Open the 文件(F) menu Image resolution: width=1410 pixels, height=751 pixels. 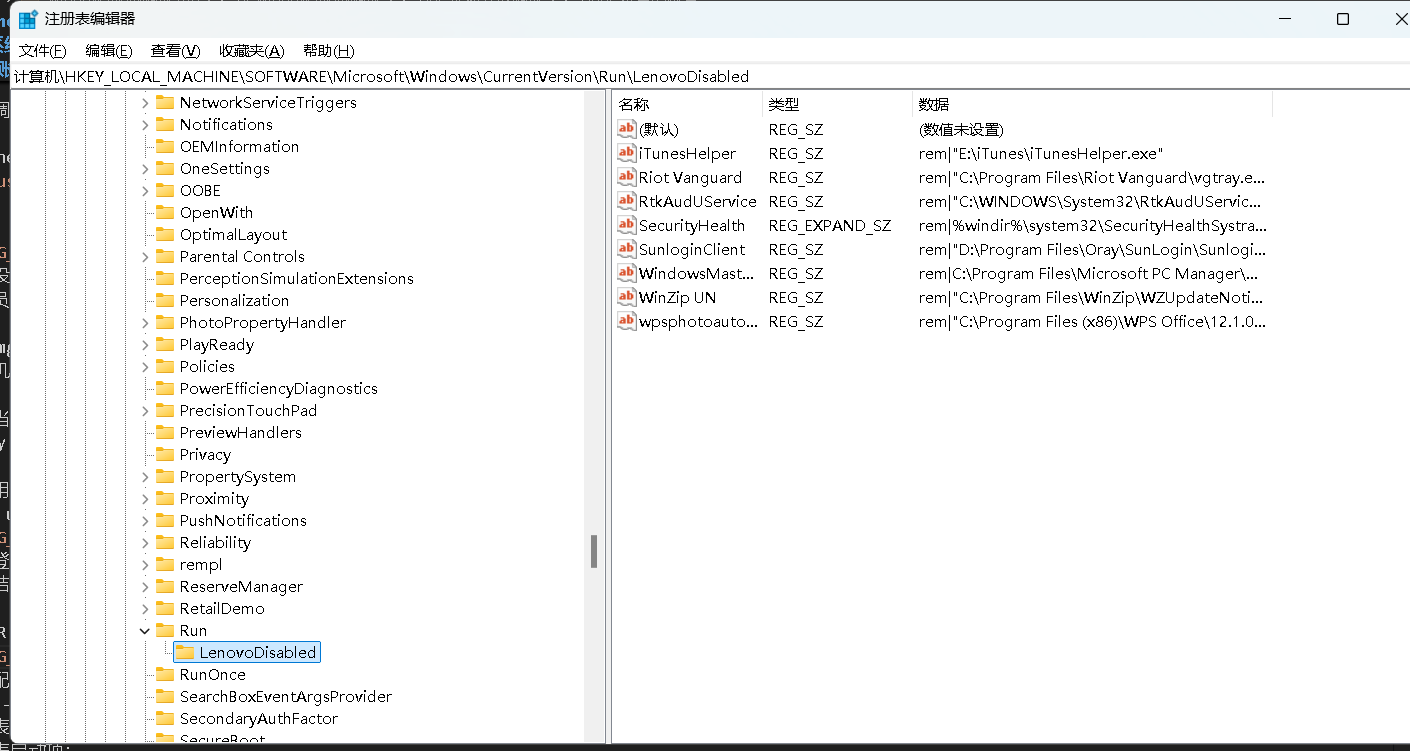point(43,51)
